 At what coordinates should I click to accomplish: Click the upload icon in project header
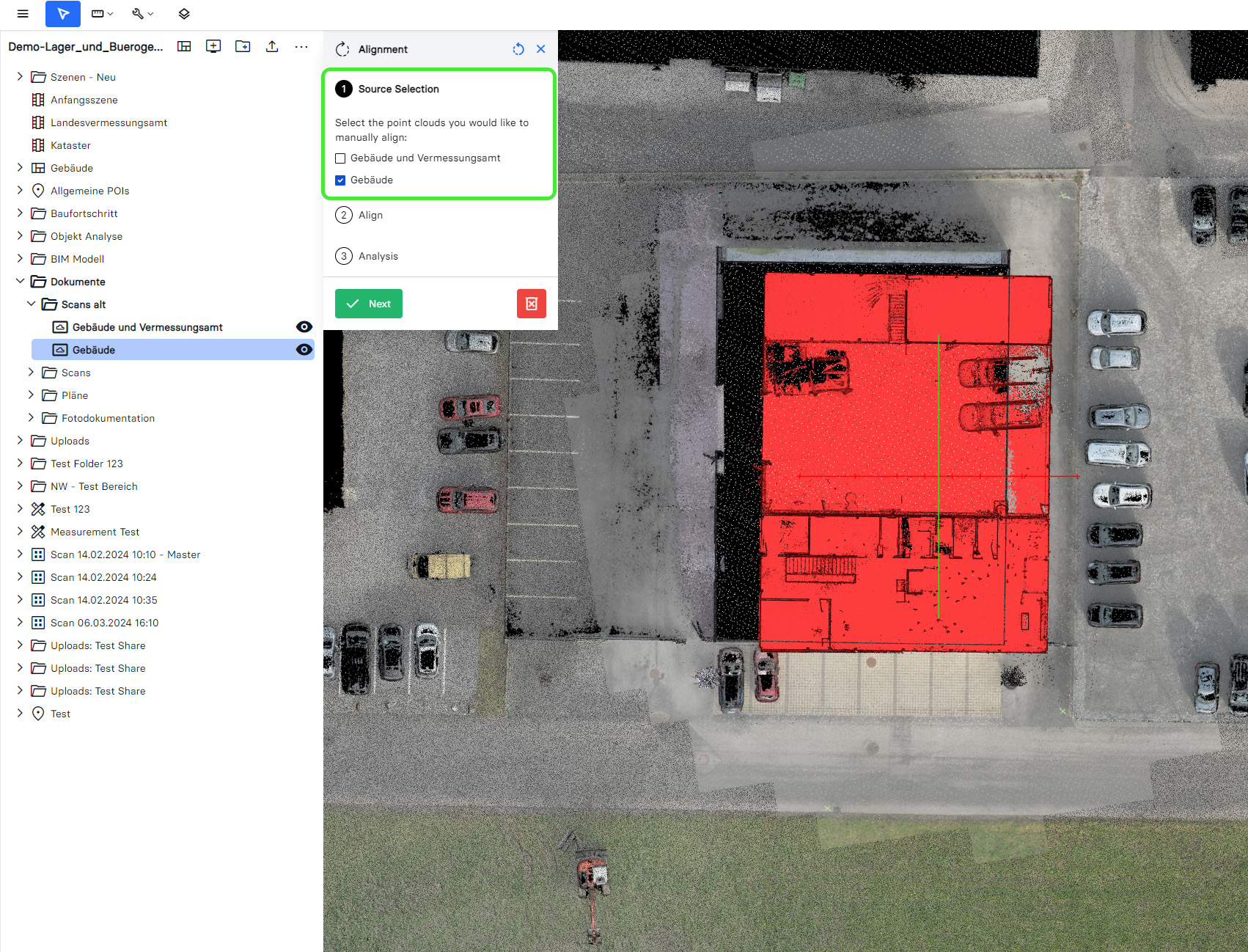pyautogui.click(x=272, y=47)
